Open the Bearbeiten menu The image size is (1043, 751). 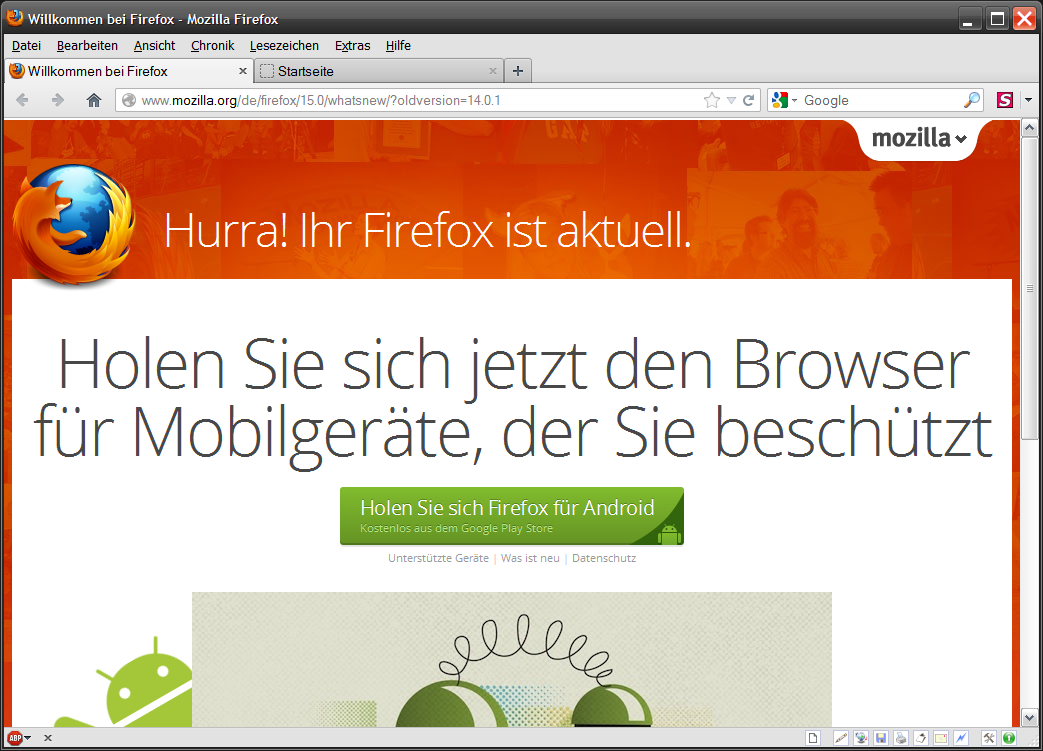pos(87,45)
